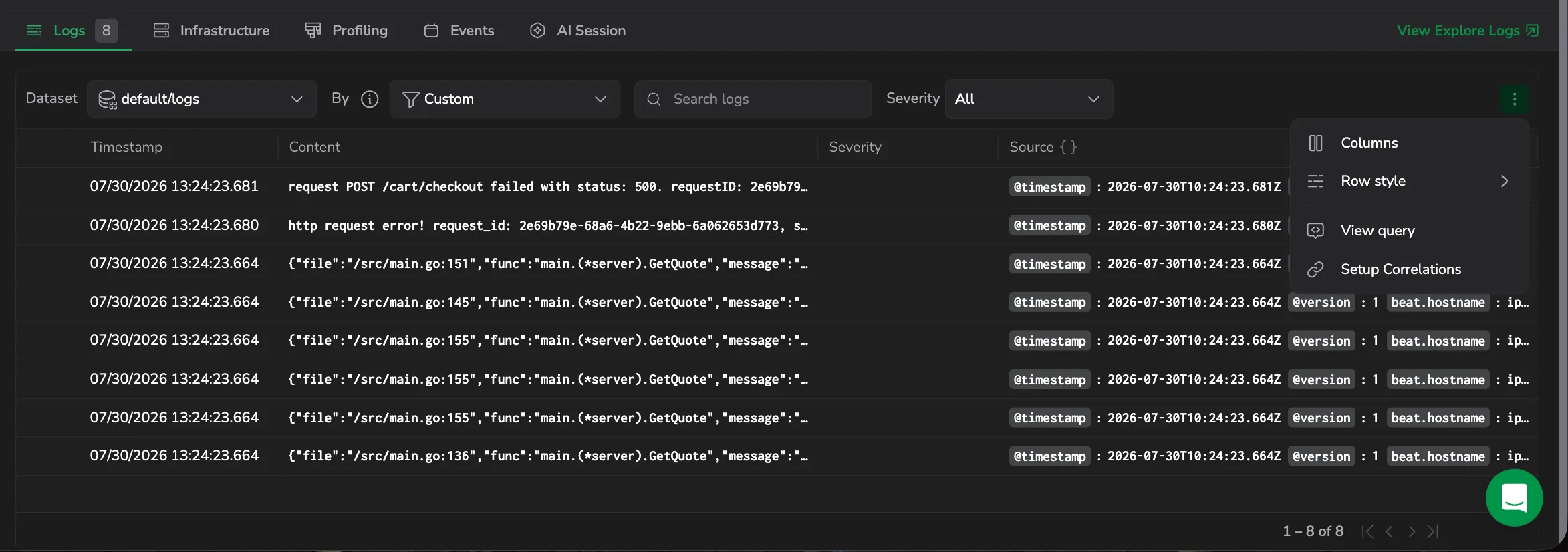Image resolution: width=1568 pixels, height=552 pixels.
Task: Open the Events tab
Action: [459, 31]
